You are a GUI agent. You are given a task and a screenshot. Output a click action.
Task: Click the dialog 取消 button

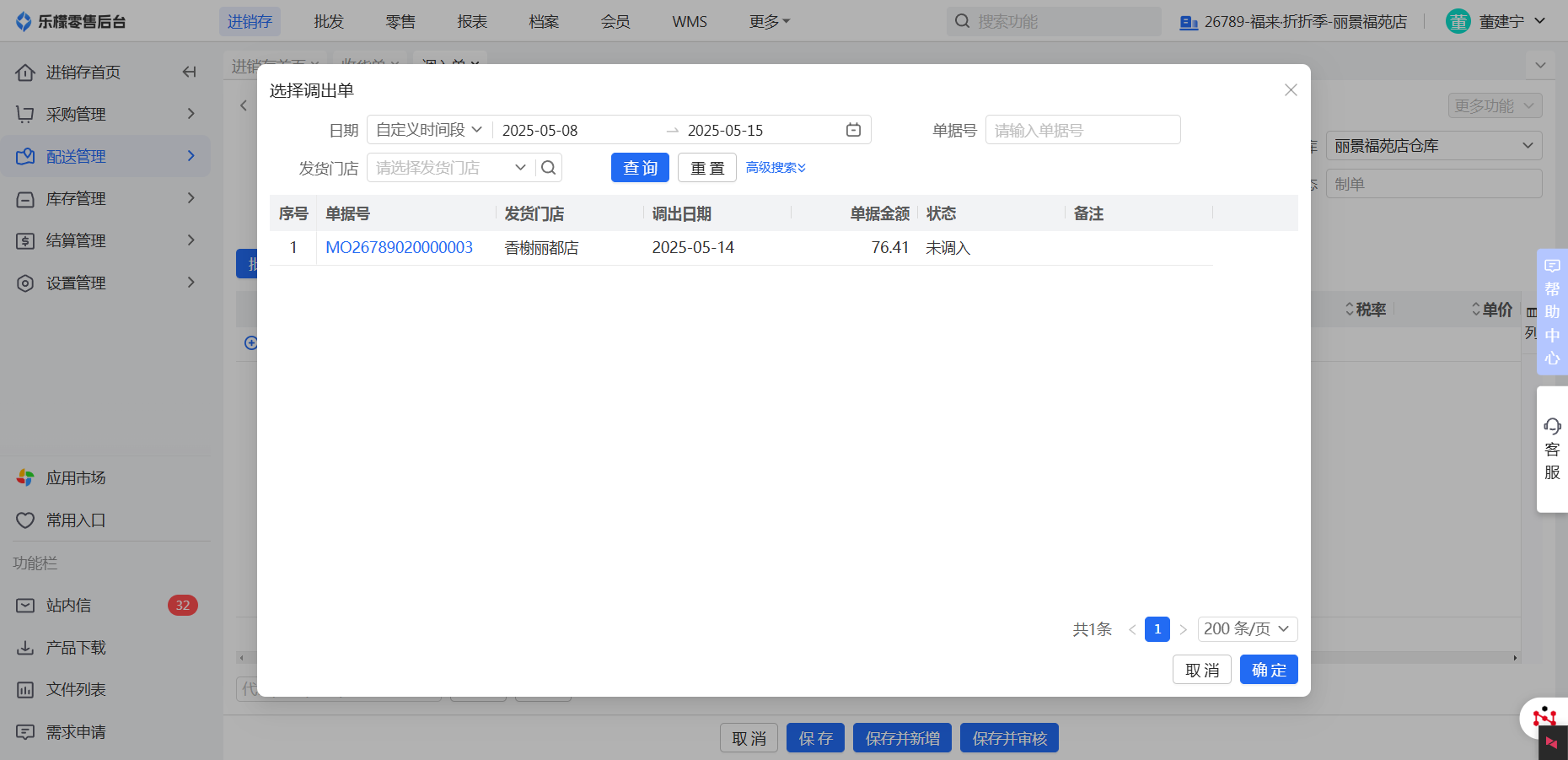point(1202,670)
